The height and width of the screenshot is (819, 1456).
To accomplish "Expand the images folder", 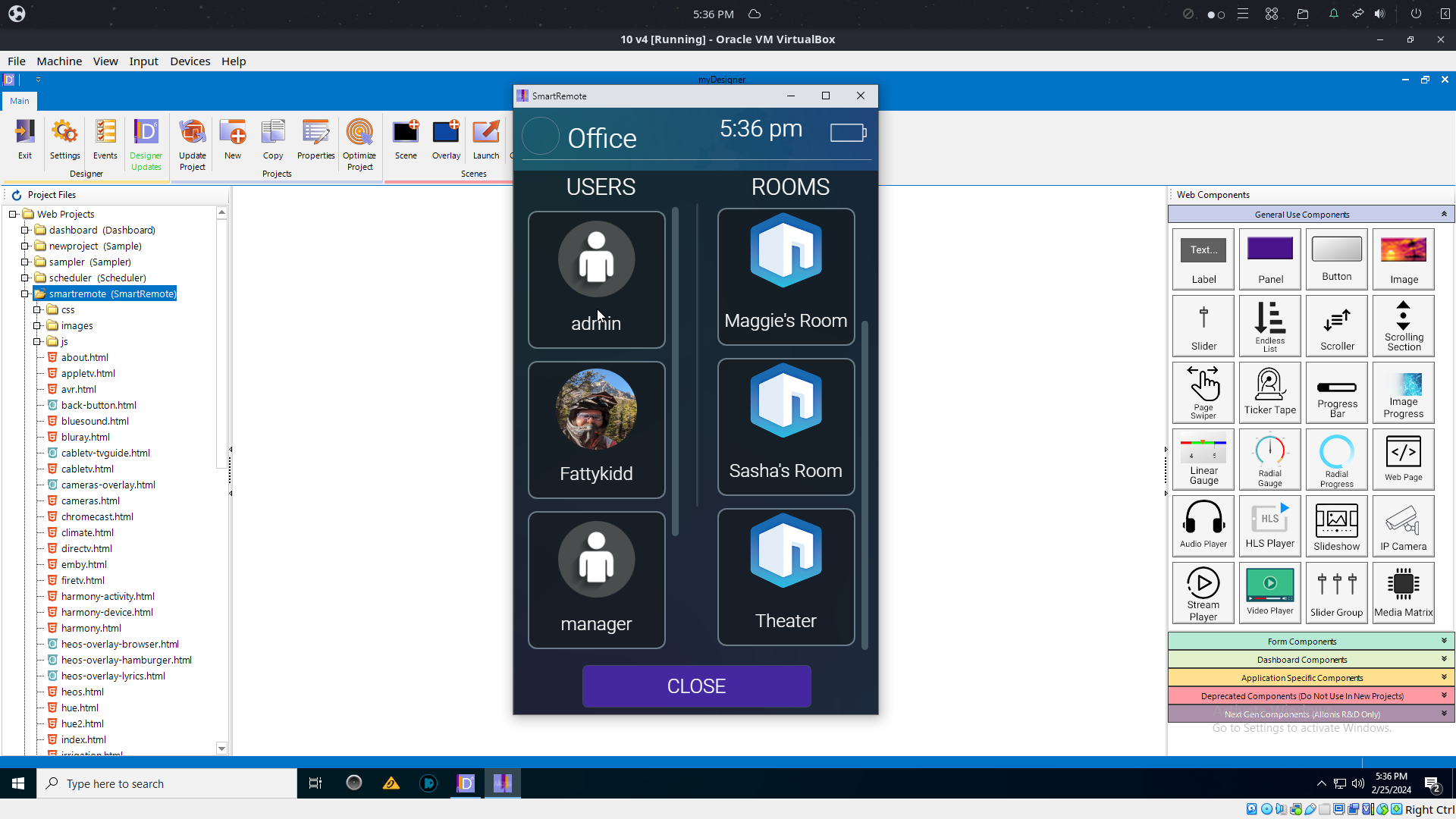I will pos(37,326).
